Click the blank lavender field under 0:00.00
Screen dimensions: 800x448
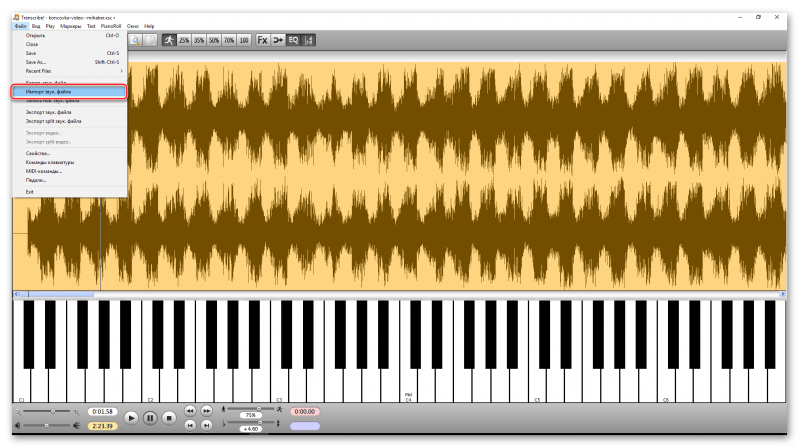[305, 426]
